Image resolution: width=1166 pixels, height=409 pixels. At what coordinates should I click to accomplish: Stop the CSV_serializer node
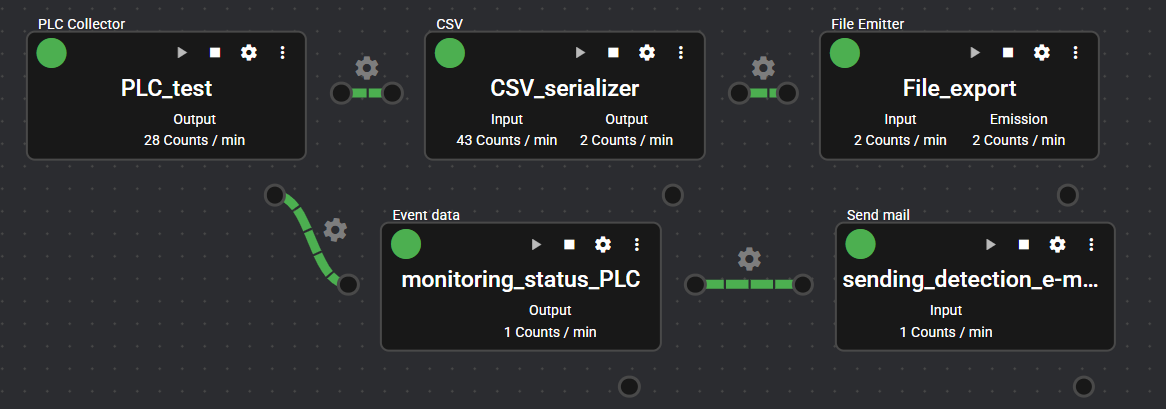[613, 53]
